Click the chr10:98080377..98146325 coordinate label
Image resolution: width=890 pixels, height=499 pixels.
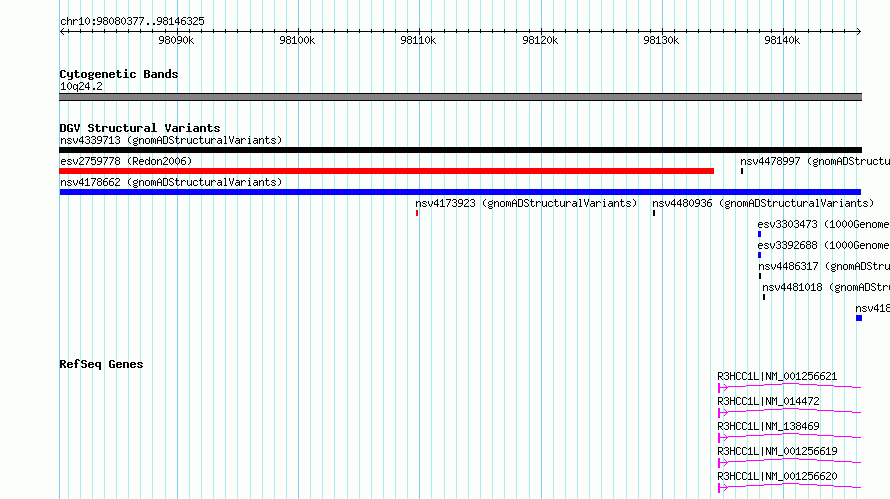tap(132, 22)
